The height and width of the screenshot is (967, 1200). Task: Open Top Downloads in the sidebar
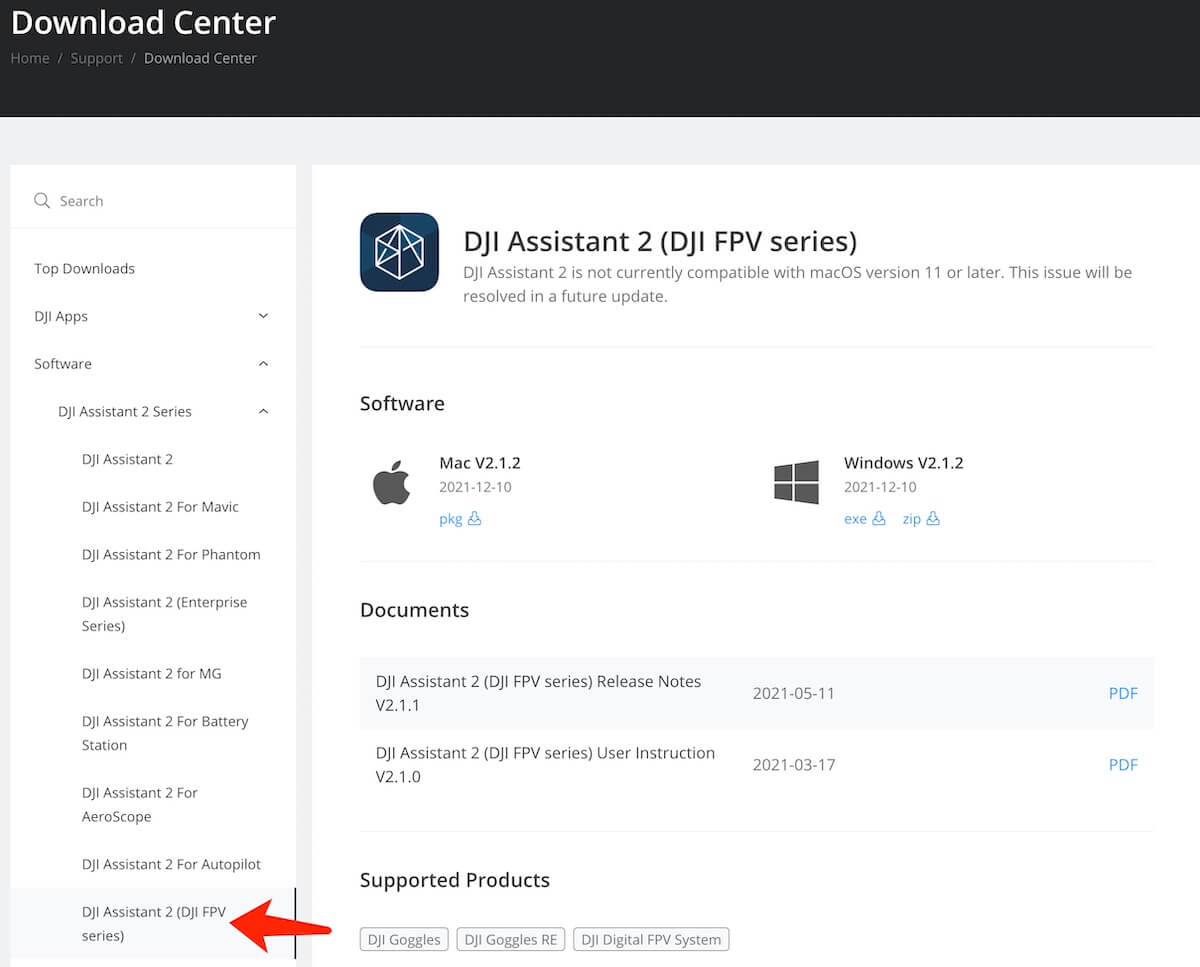[x=84, y=268]
